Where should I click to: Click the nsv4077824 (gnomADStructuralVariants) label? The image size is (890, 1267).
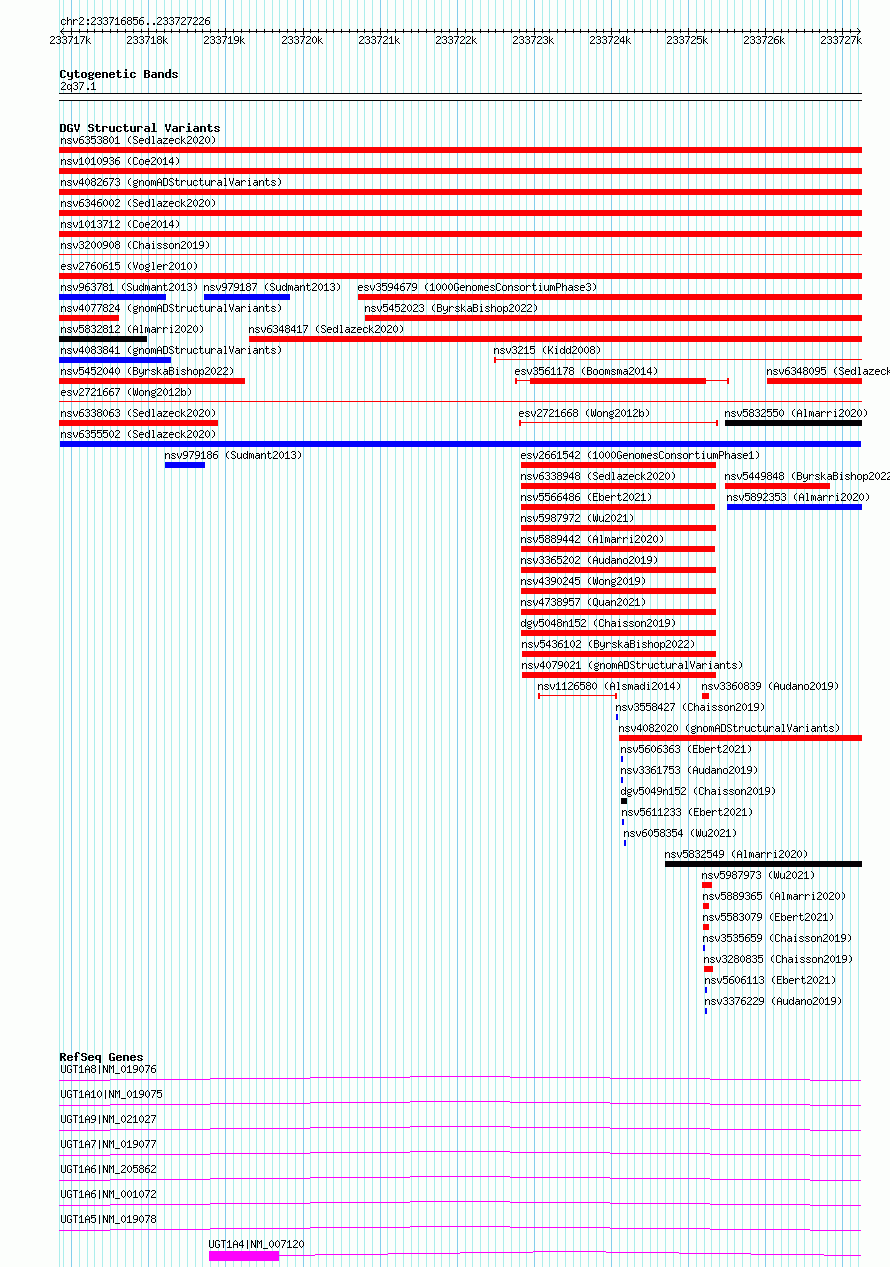click(x=171, y=308)
